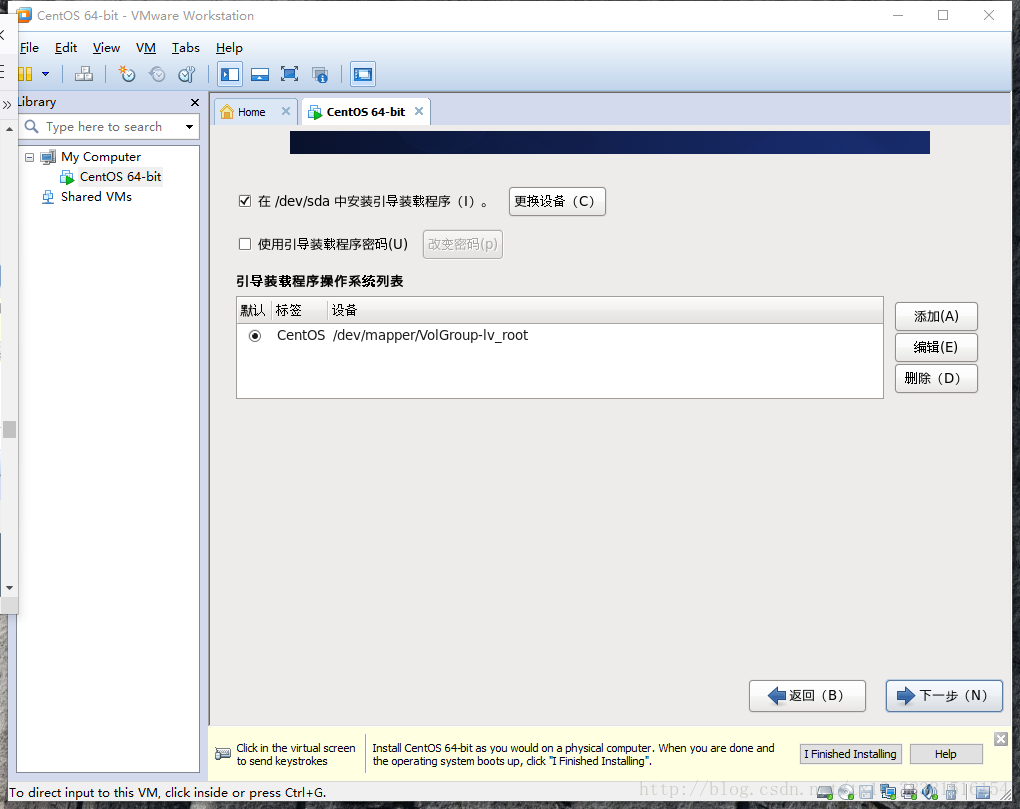Screen dimensions: 1020x809
Task: Close the Library panel
Action: point(195,102)
